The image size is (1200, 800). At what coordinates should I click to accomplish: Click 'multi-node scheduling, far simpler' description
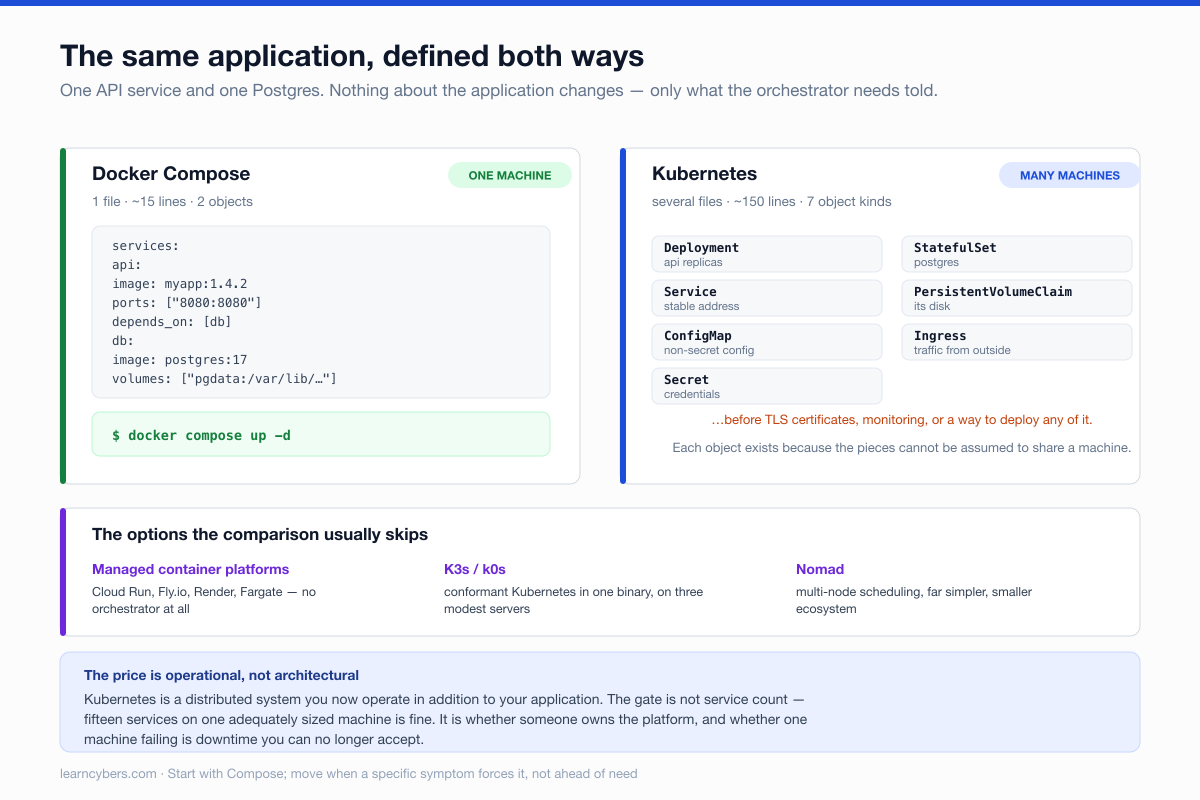coord(914,600)
